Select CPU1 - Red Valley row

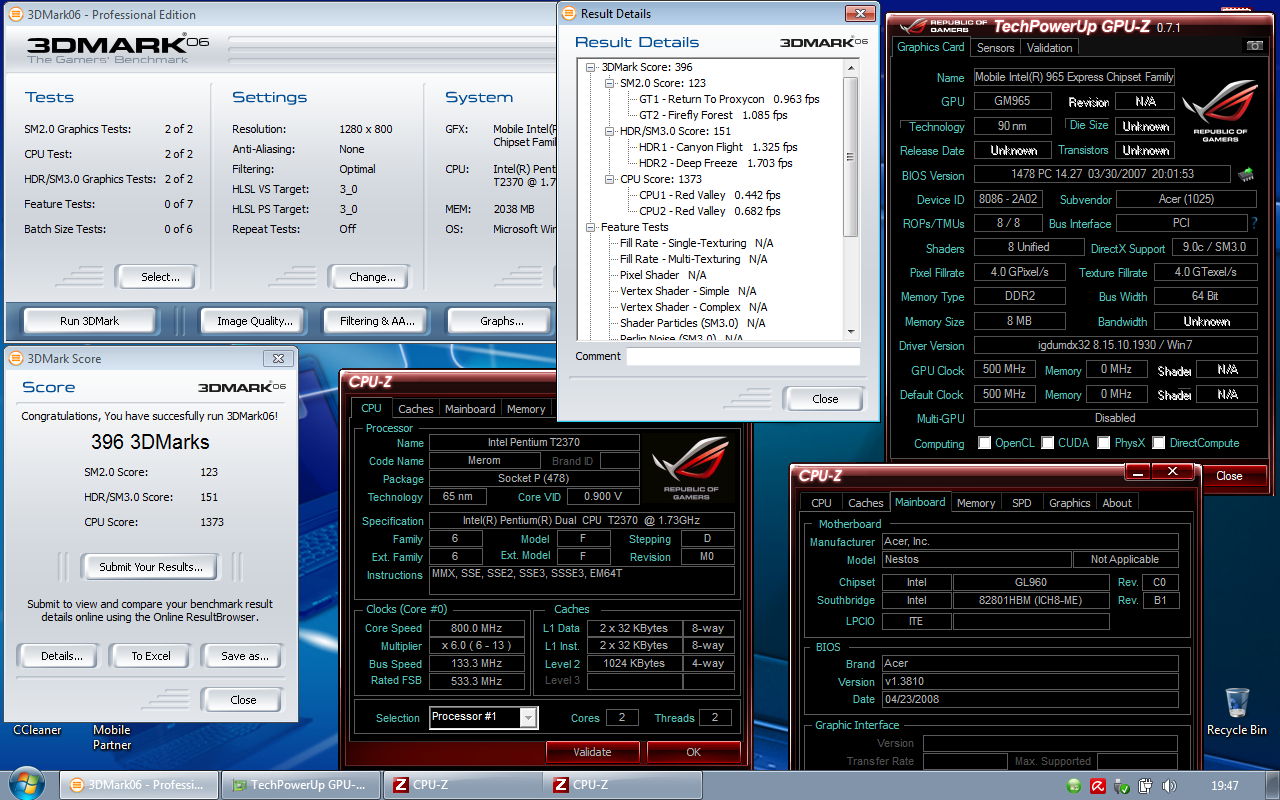(709, 195)
